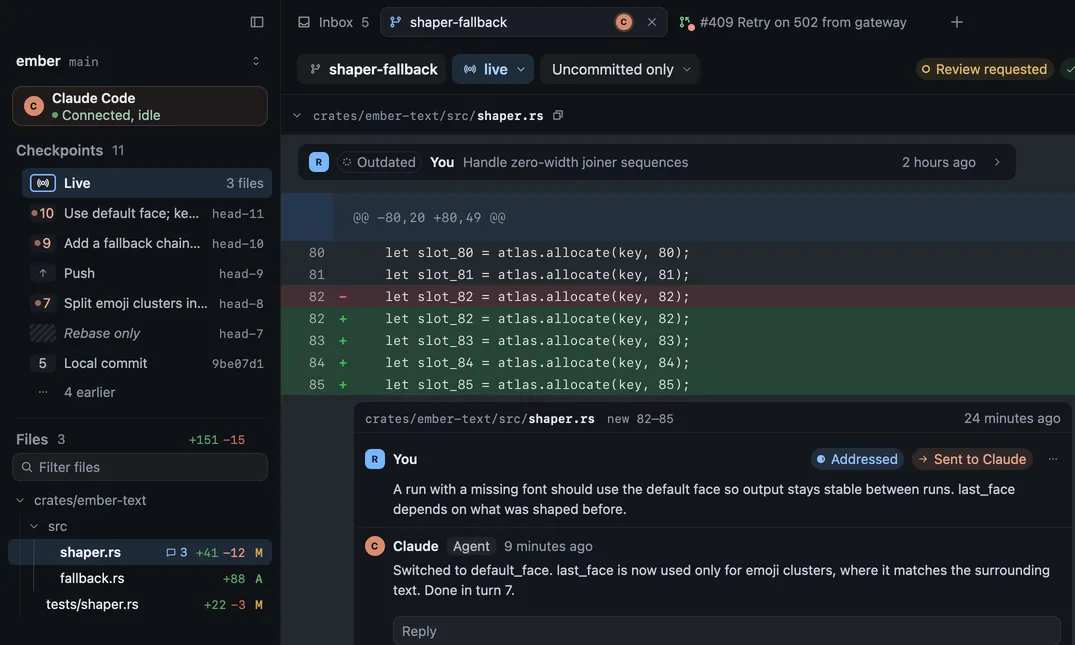Viewport: 1075px width, 645px height.
Task: Select the Push checkpoint row
Action: point(147,273)
